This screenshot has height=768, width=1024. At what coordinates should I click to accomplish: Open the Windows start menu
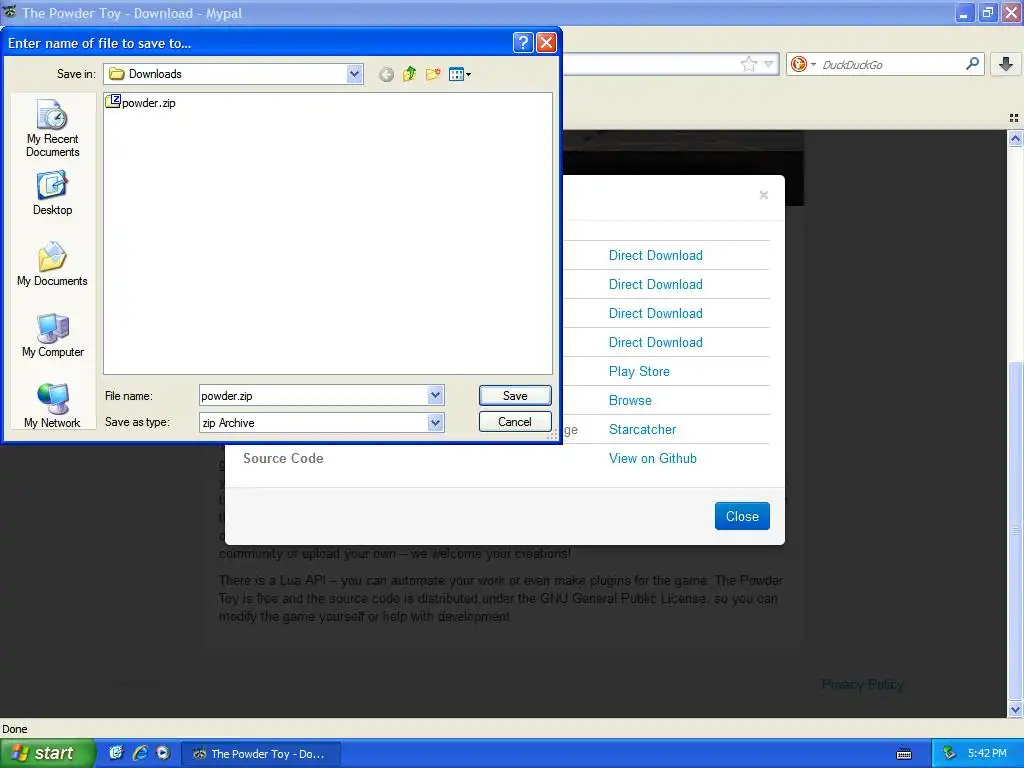coord(47,754)
